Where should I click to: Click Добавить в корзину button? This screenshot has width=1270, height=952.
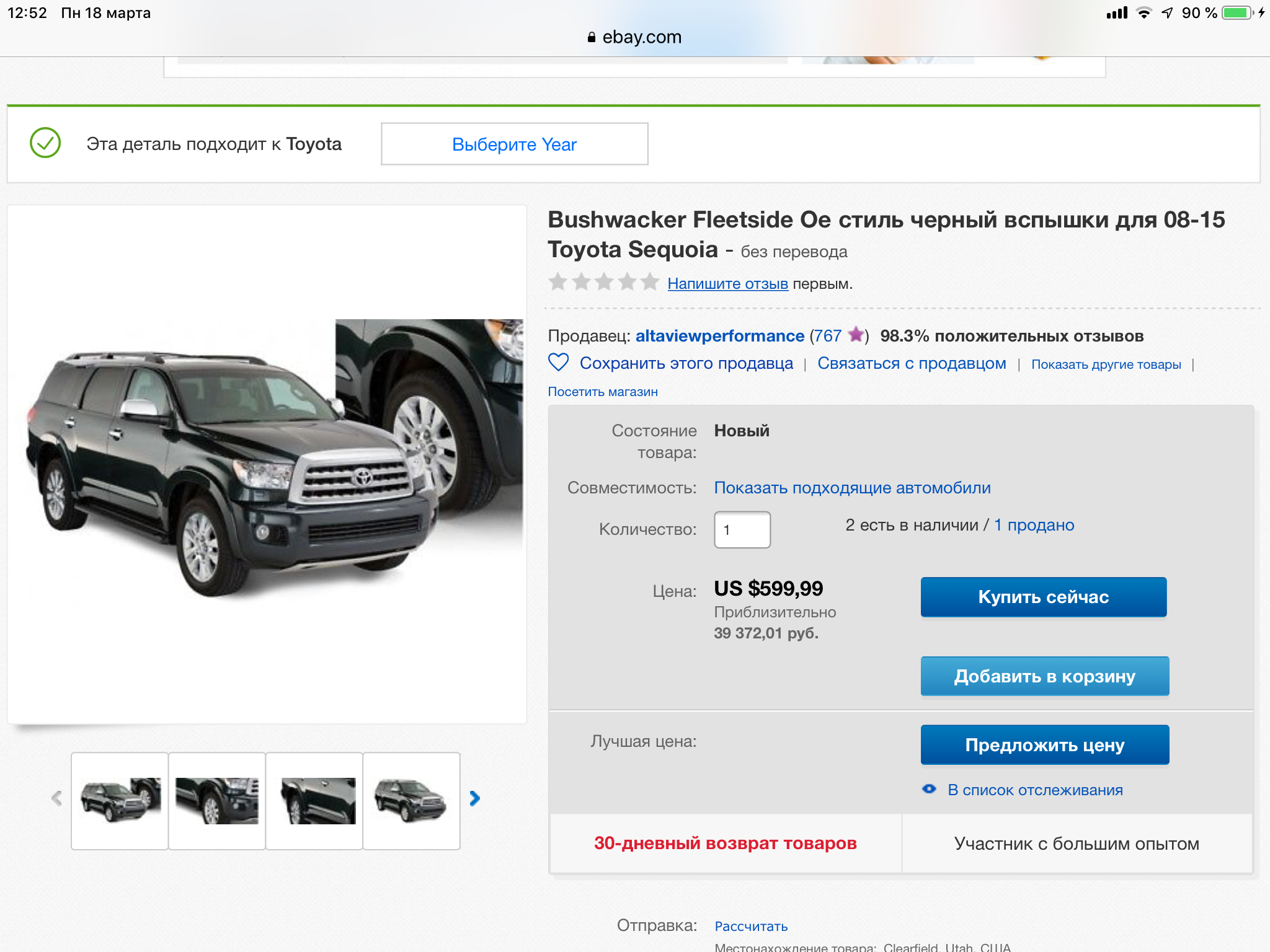coord(1045,676)
